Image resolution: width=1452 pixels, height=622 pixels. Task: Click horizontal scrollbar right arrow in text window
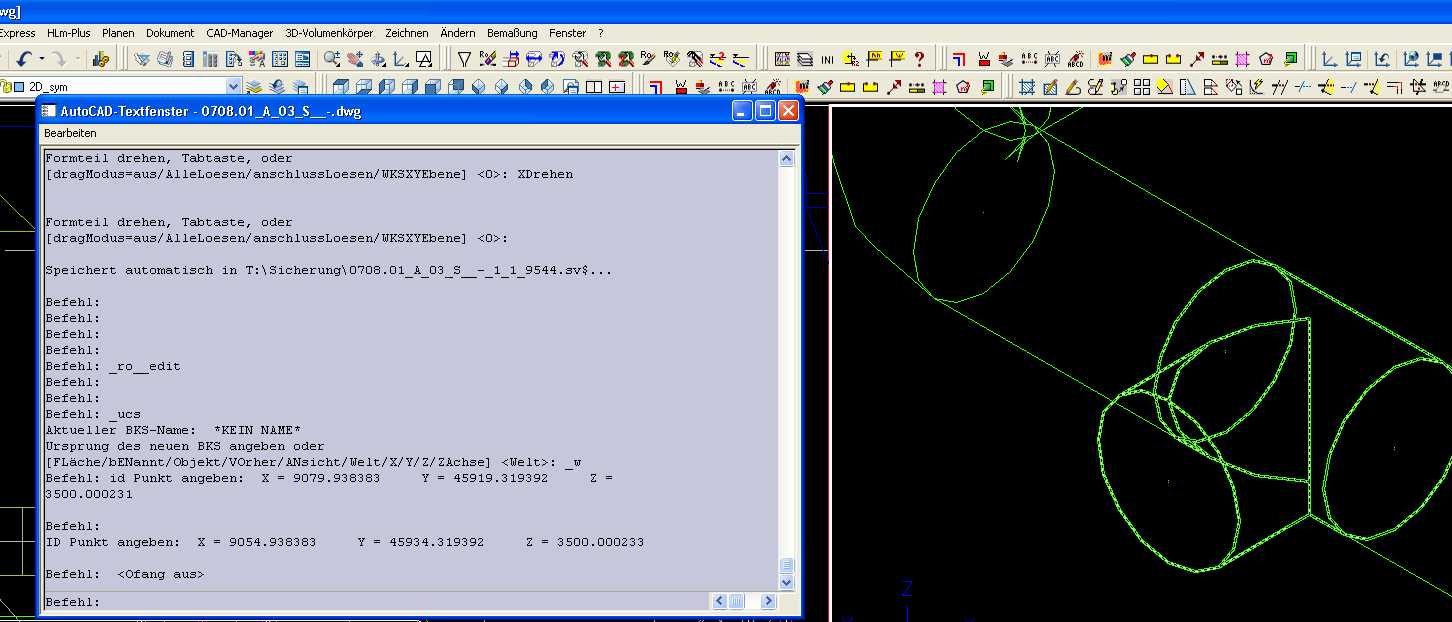[768, 601]
